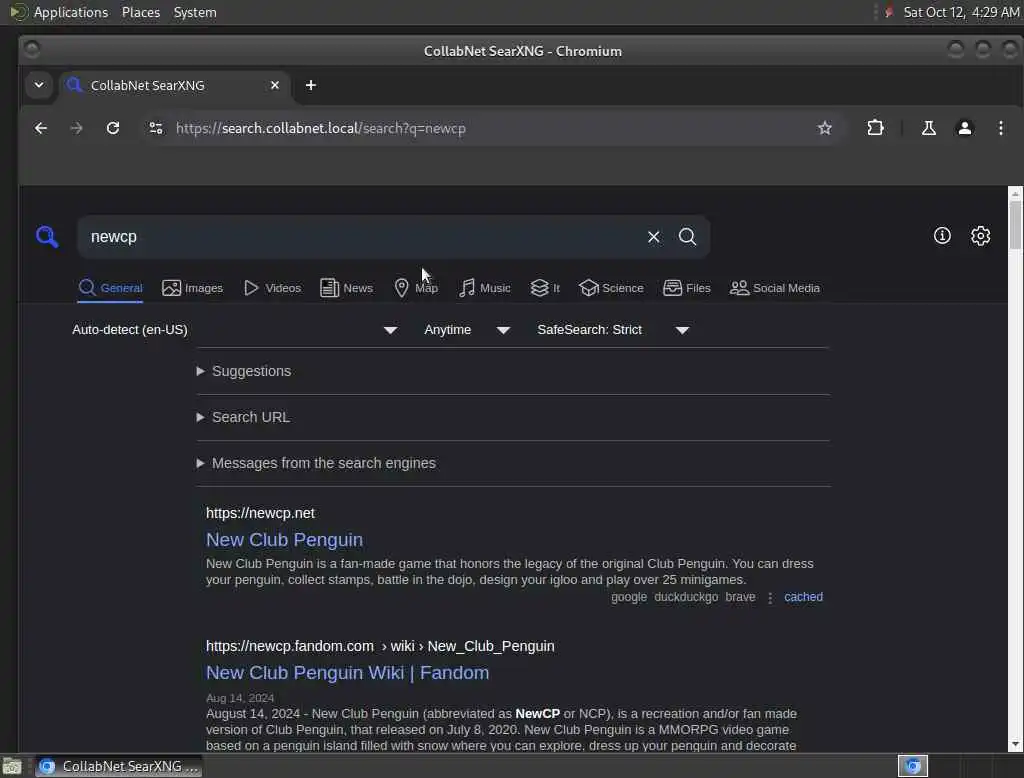Switch to the Images search tab

193,288
